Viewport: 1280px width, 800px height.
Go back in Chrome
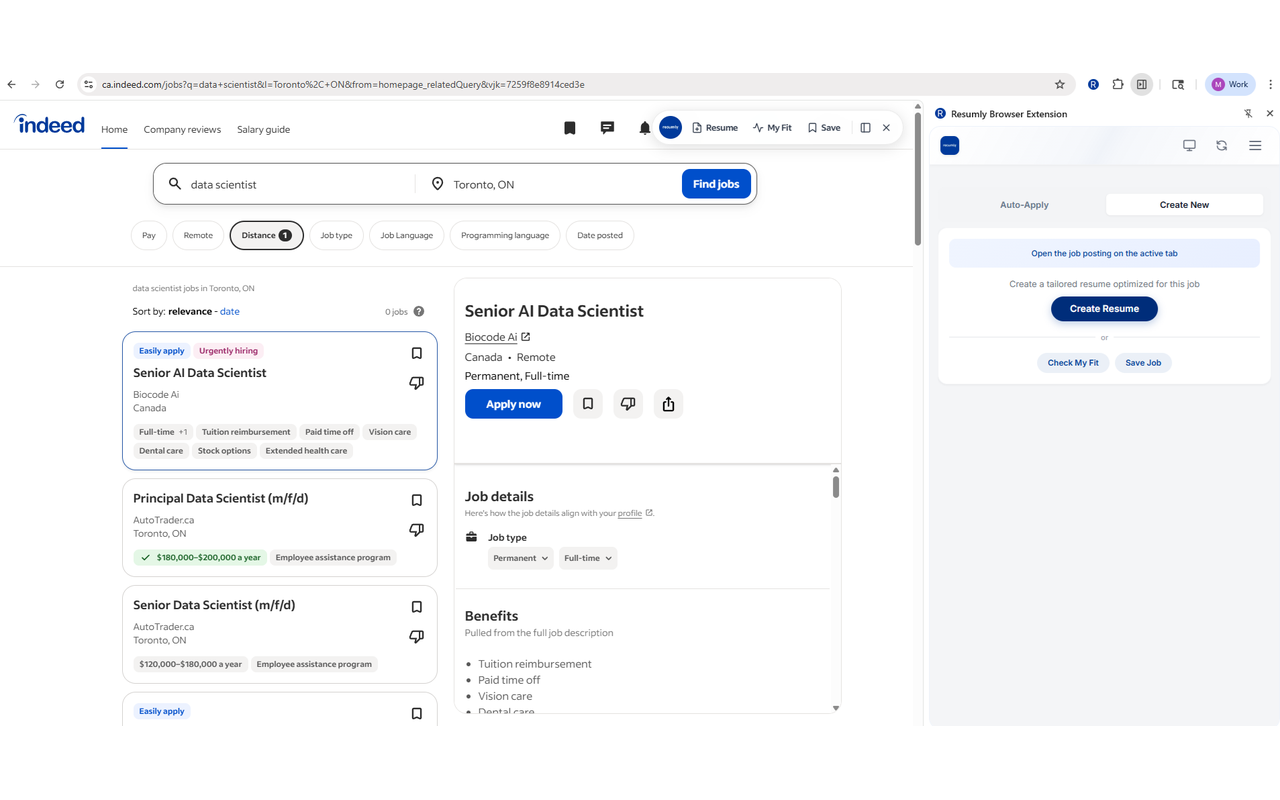(x=11, y=85)
